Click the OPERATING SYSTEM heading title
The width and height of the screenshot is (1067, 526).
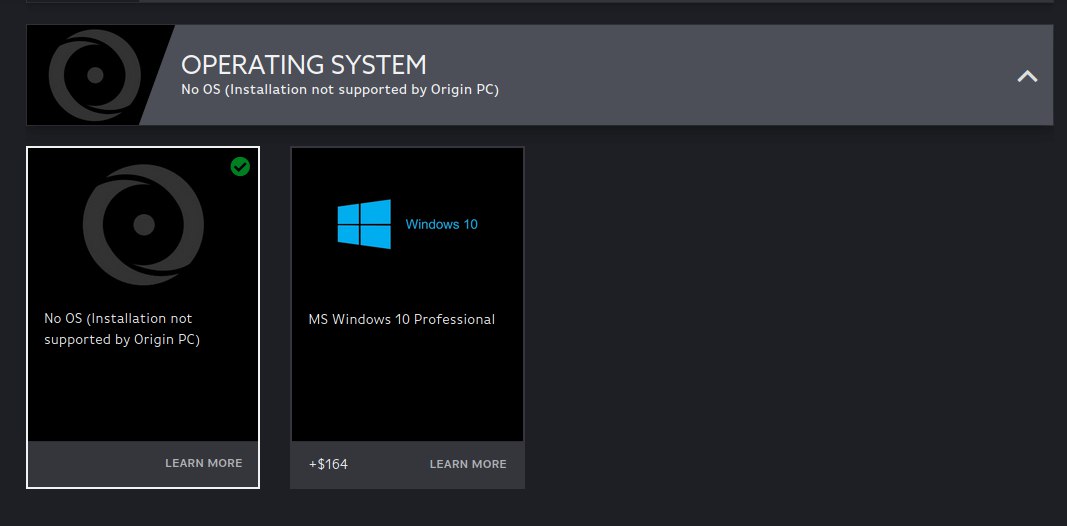click(303, 65)
